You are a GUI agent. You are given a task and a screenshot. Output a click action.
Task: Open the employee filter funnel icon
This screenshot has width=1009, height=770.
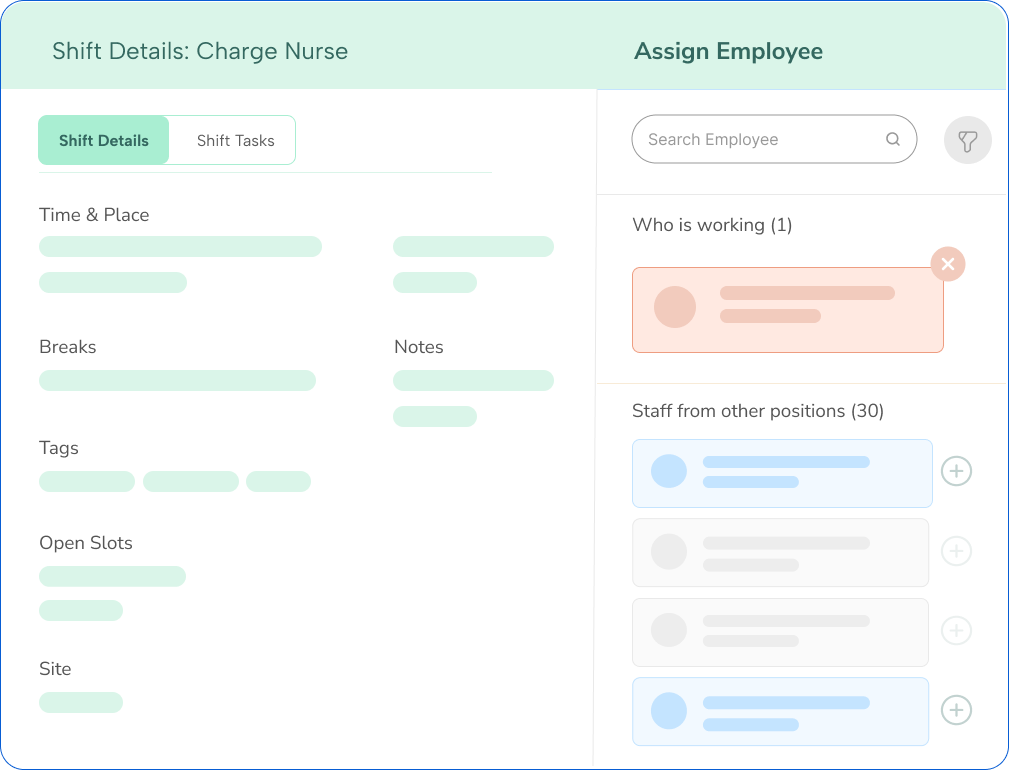(x=967, y=141)
